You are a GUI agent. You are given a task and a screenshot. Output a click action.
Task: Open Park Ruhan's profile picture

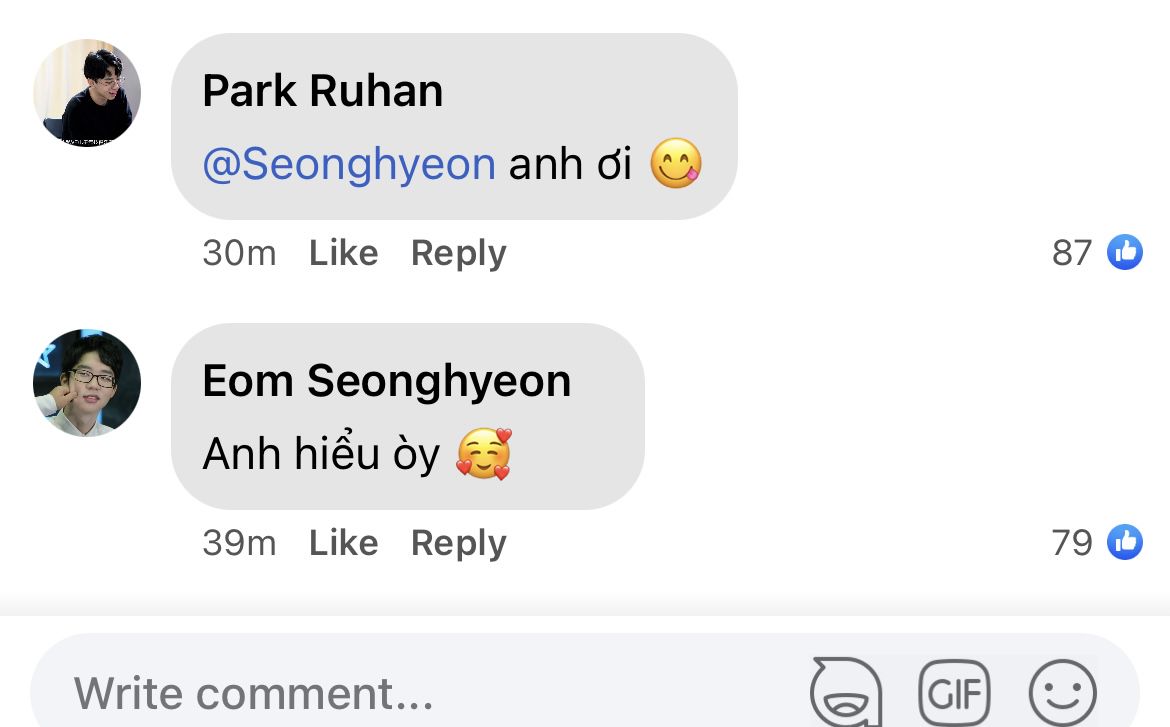87,93
